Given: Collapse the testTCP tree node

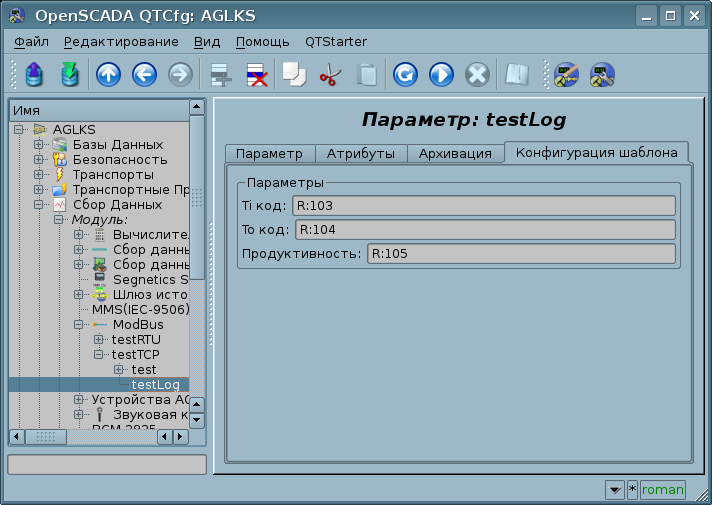Looking at the screenshot, I should click(99, 354).
